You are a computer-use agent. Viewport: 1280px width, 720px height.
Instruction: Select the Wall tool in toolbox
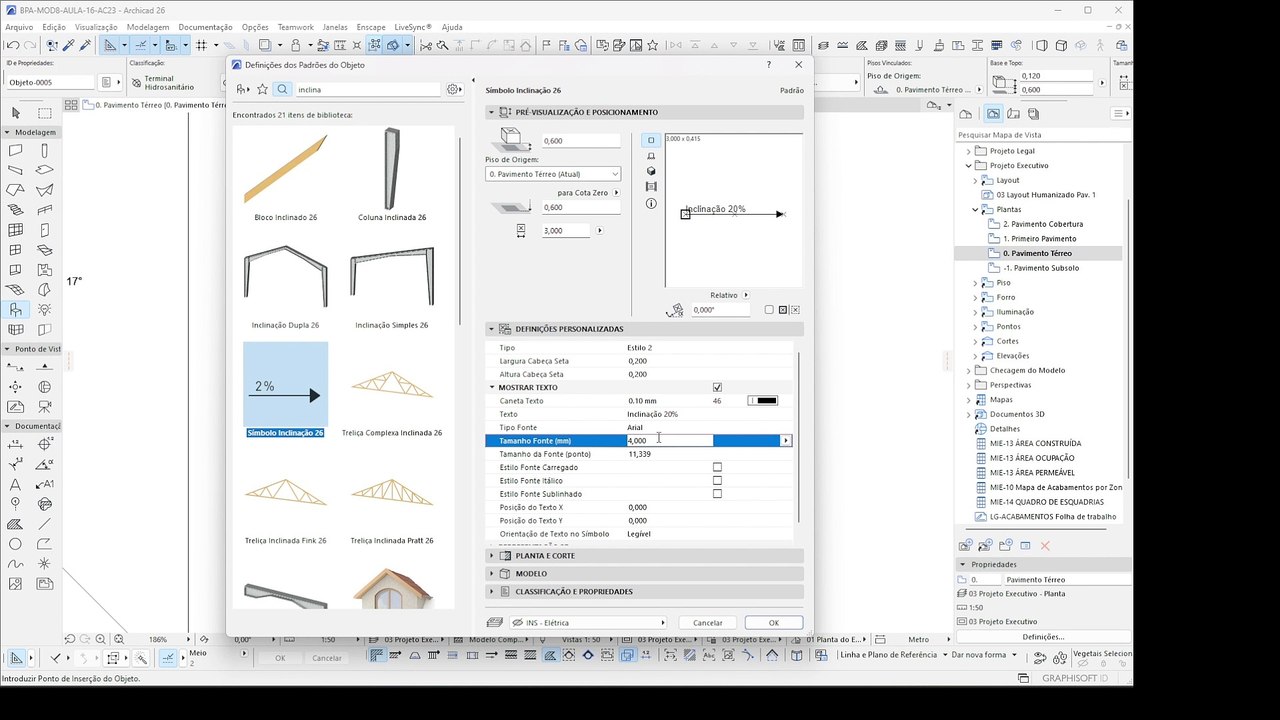click(x=15, y=151)
